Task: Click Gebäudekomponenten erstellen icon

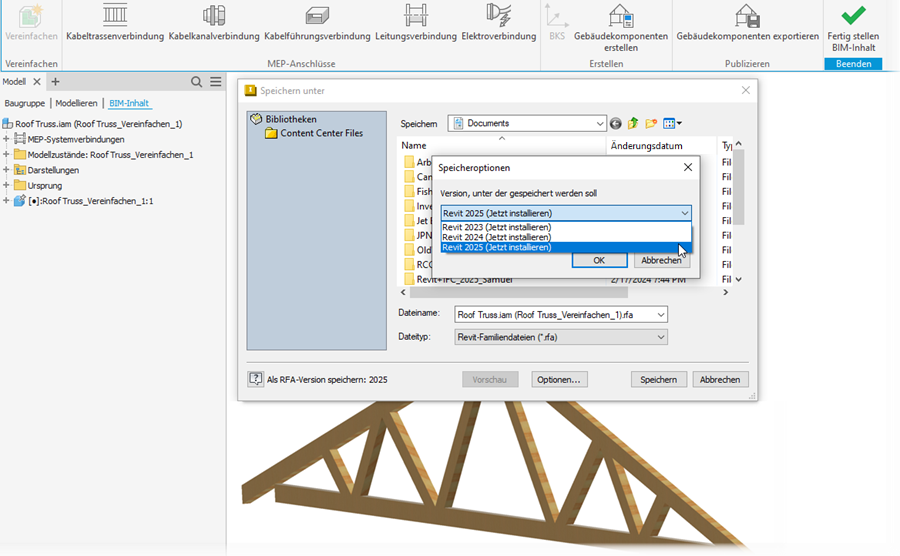Action: pos(620,16)
